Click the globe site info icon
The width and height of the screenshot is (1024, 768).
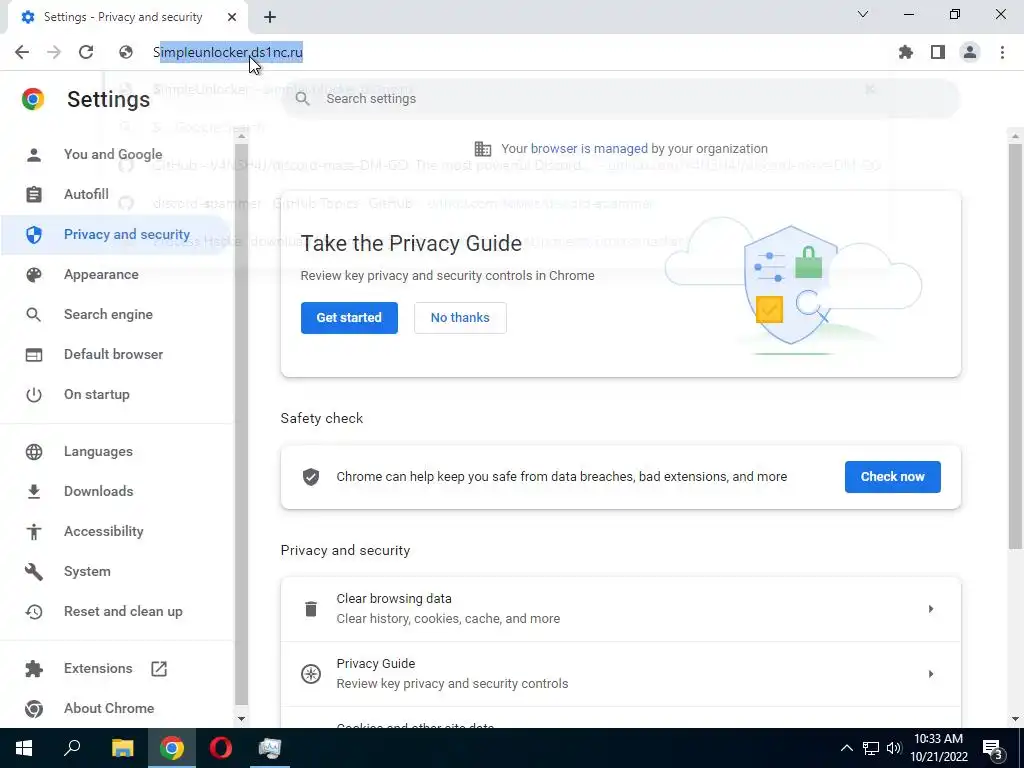(126, 52)
